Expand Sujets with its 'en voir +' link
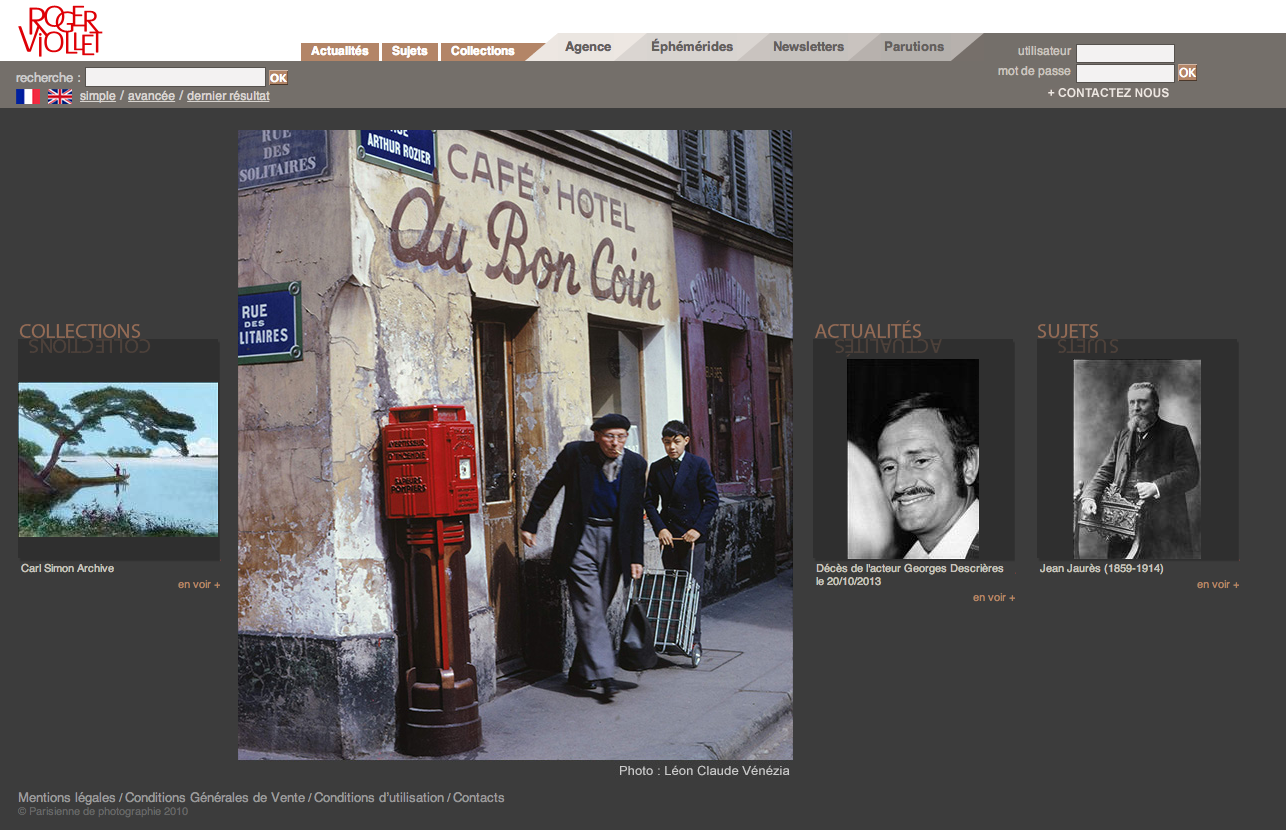1286x830 pixels. (x=1217, y=584)
